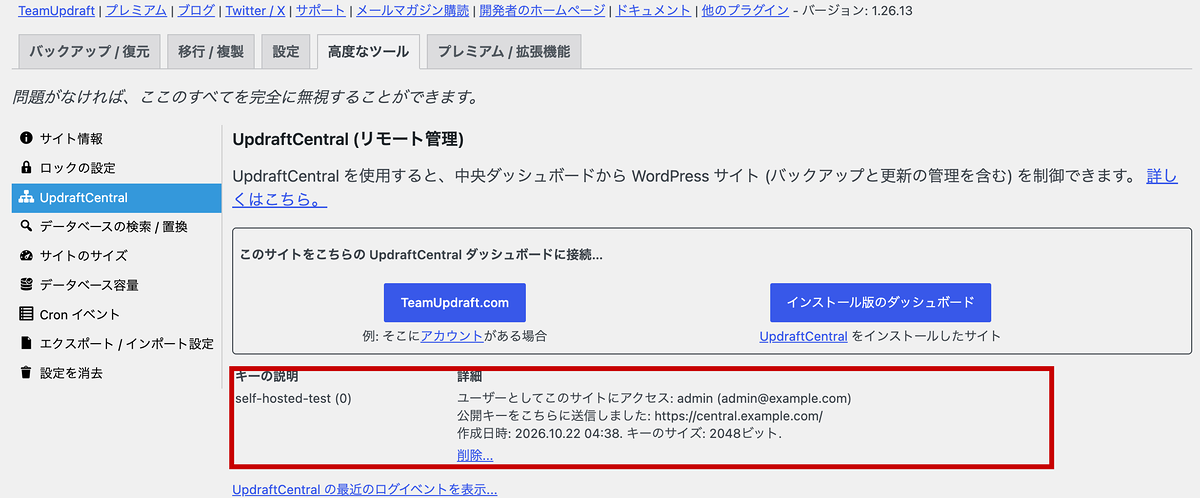The image size is (1200, 498).
Task: Click the 作成日時: 2026.10.22 04:38 line
Action: (x=619, y=434)
